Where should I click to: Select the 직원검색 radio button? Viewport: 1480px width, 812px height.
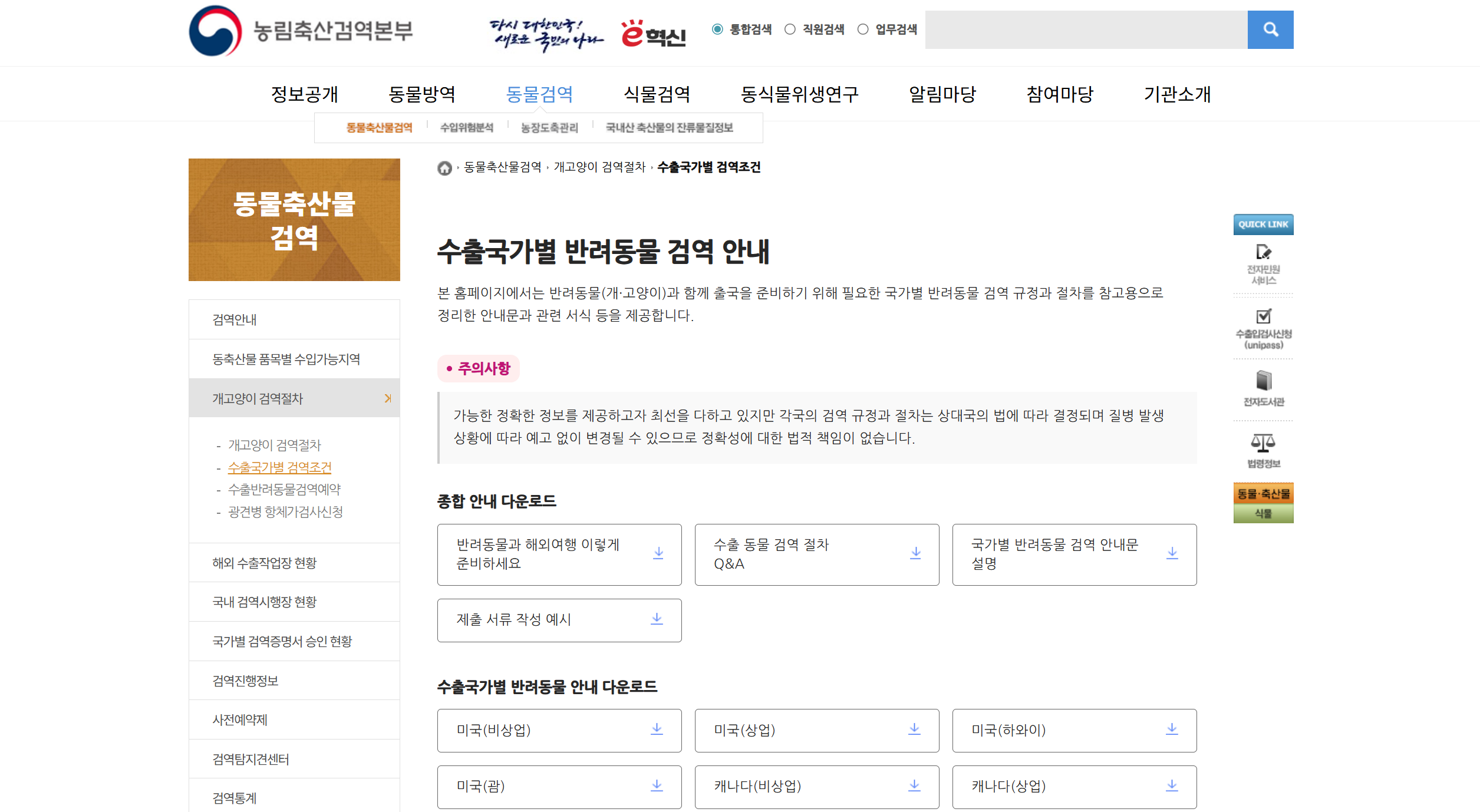point(790,29)
